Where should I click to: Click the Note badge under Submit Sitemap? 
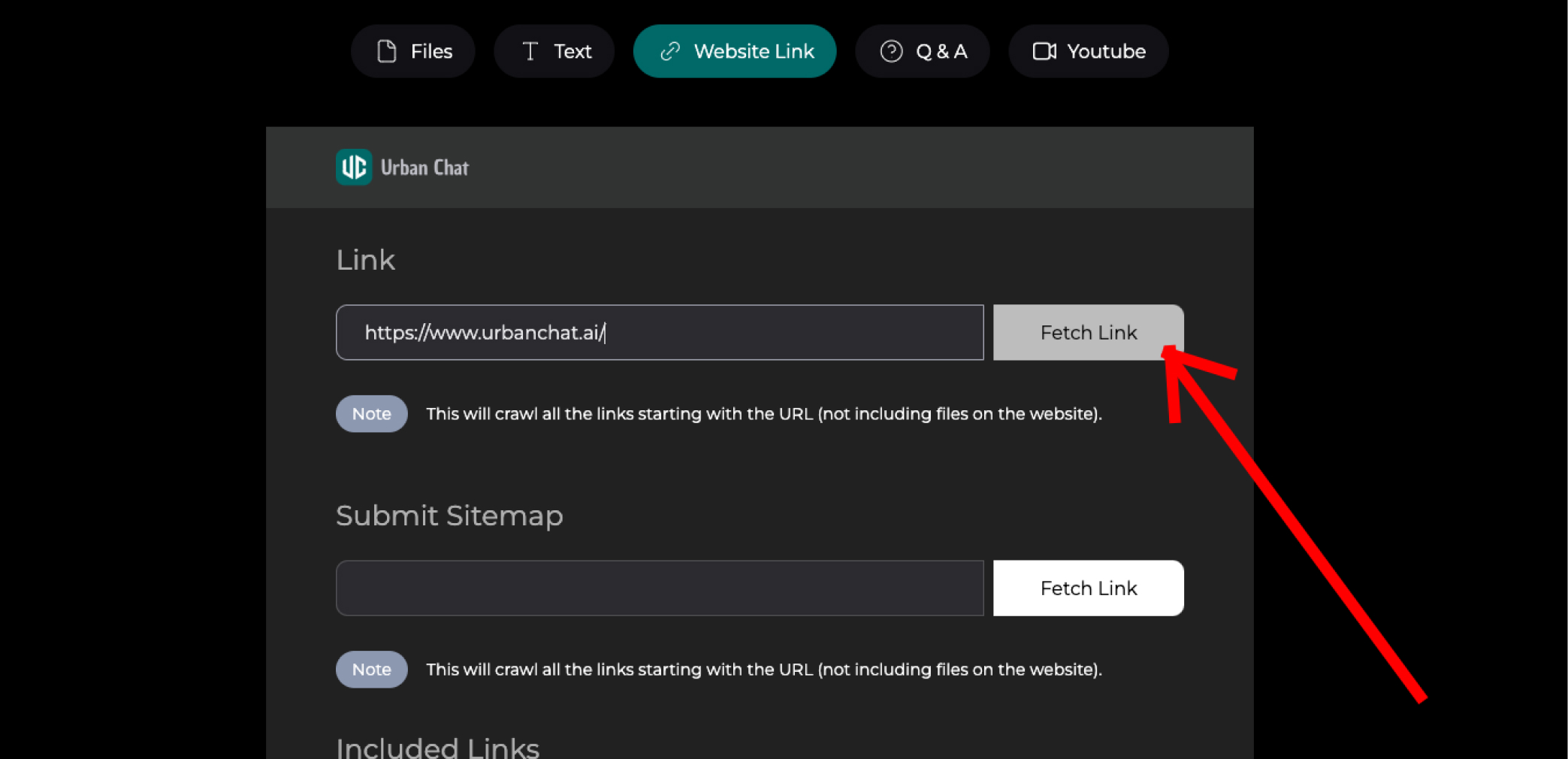[x=372, y=669]
